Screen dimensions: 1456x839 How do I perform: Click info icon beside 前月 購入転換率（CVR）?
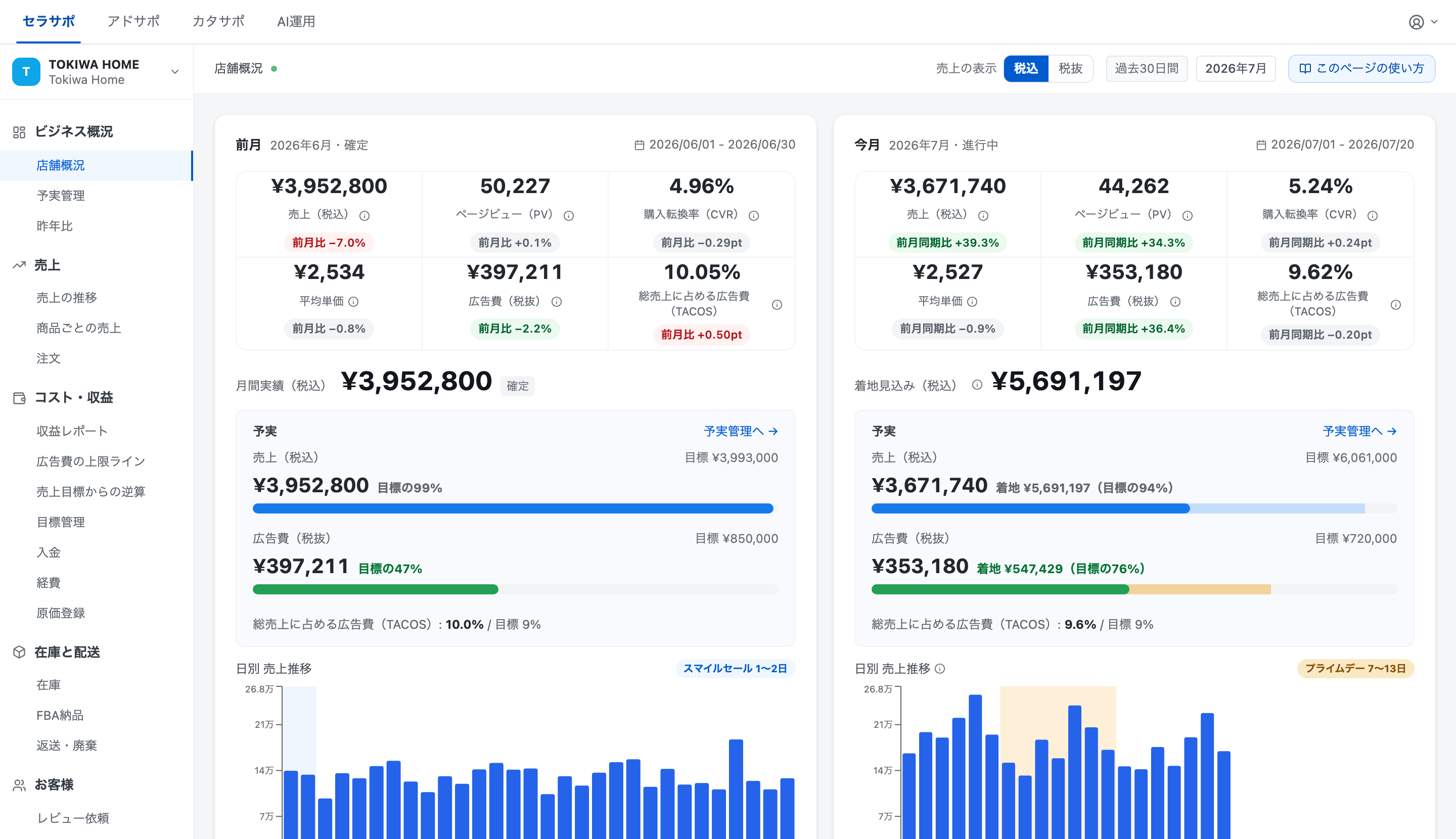753,215
